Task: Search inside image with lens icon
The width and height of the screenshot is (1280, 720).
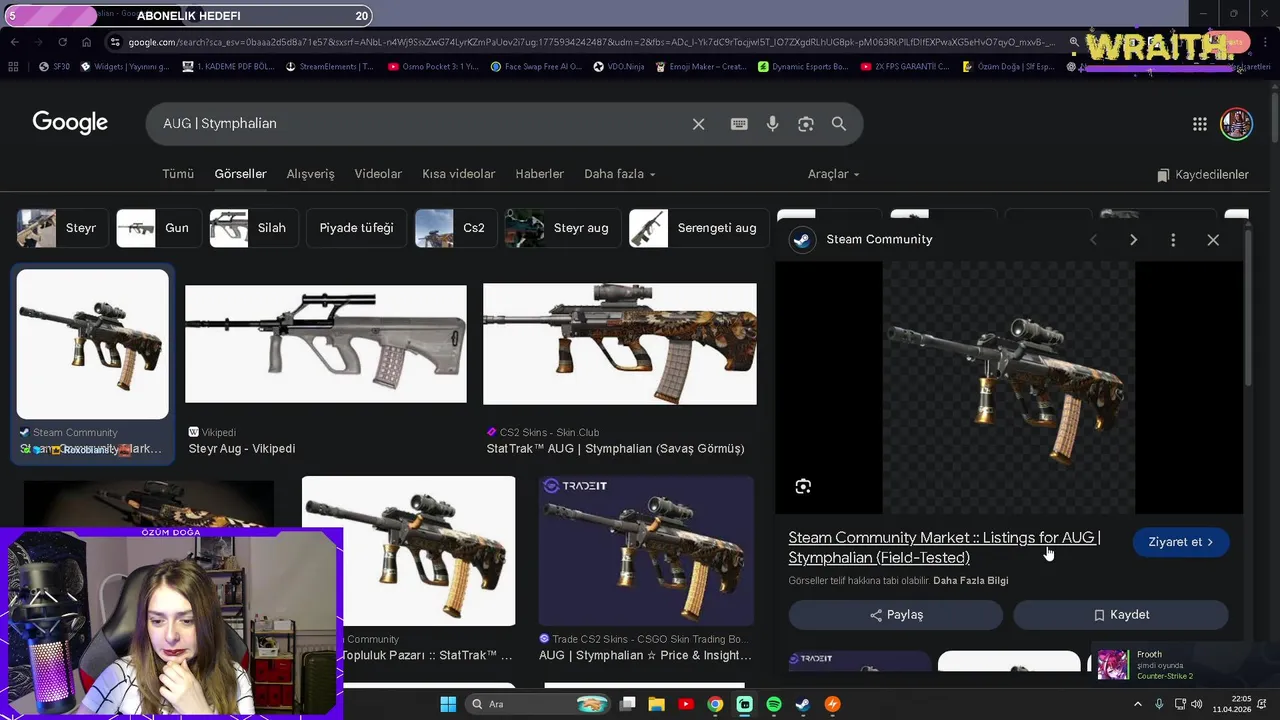Action: (803, 487)
